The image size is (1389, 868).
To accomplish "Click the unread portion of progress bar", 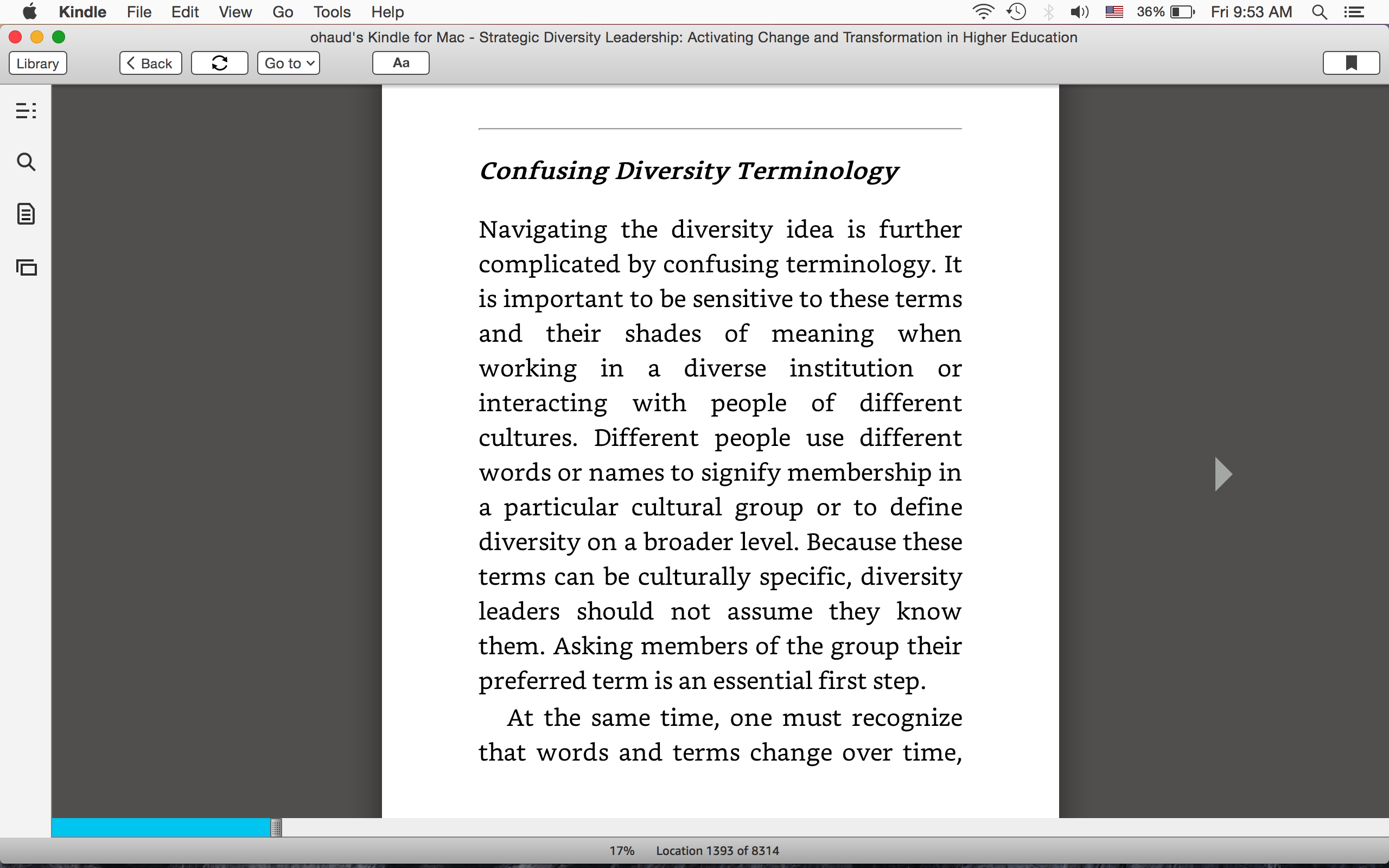I will coord(835,828).
